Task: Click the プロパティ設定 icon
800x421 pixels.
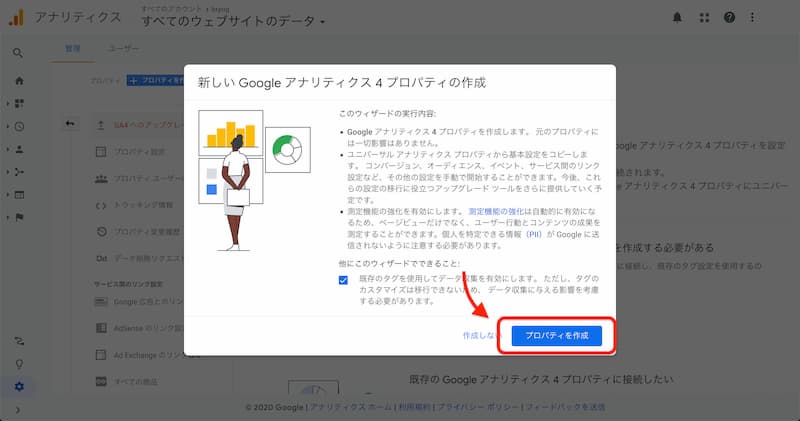Action: 101,152
